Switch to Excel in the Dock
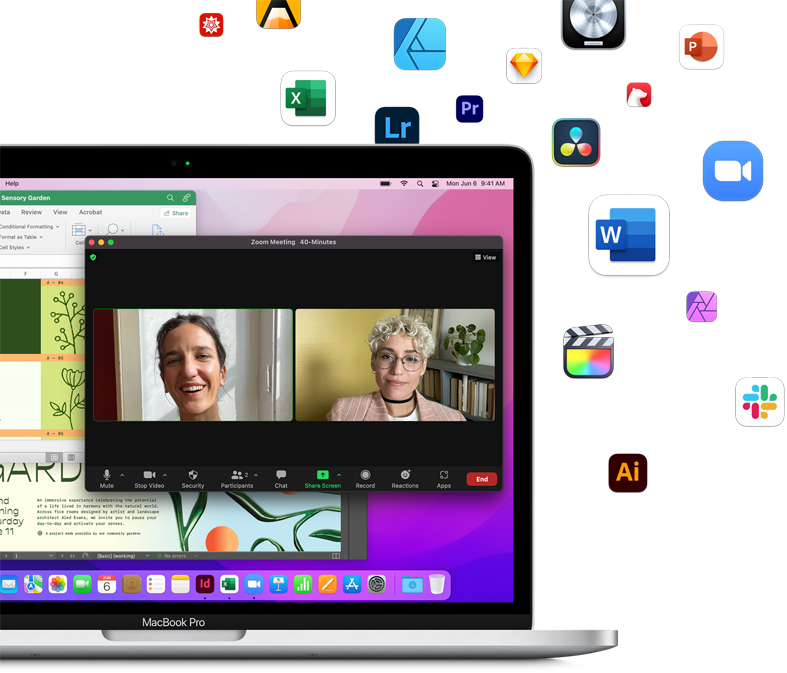This screenshot has width=787, height=673. (229, 584)
